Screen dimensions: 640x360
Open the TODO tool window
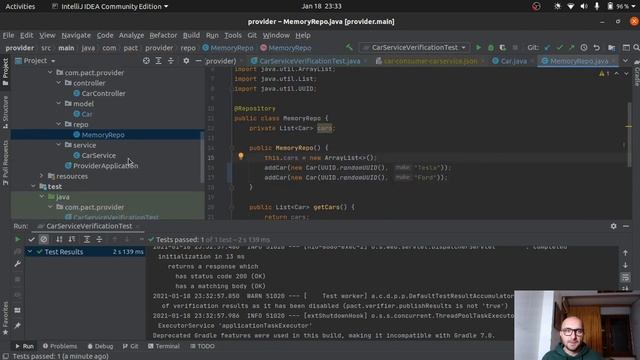click(x=202, y=346)
